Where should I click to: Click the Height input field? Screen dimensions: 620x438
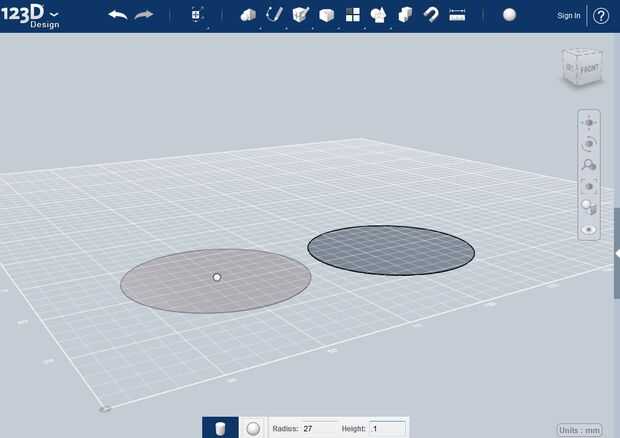[387, 429]
